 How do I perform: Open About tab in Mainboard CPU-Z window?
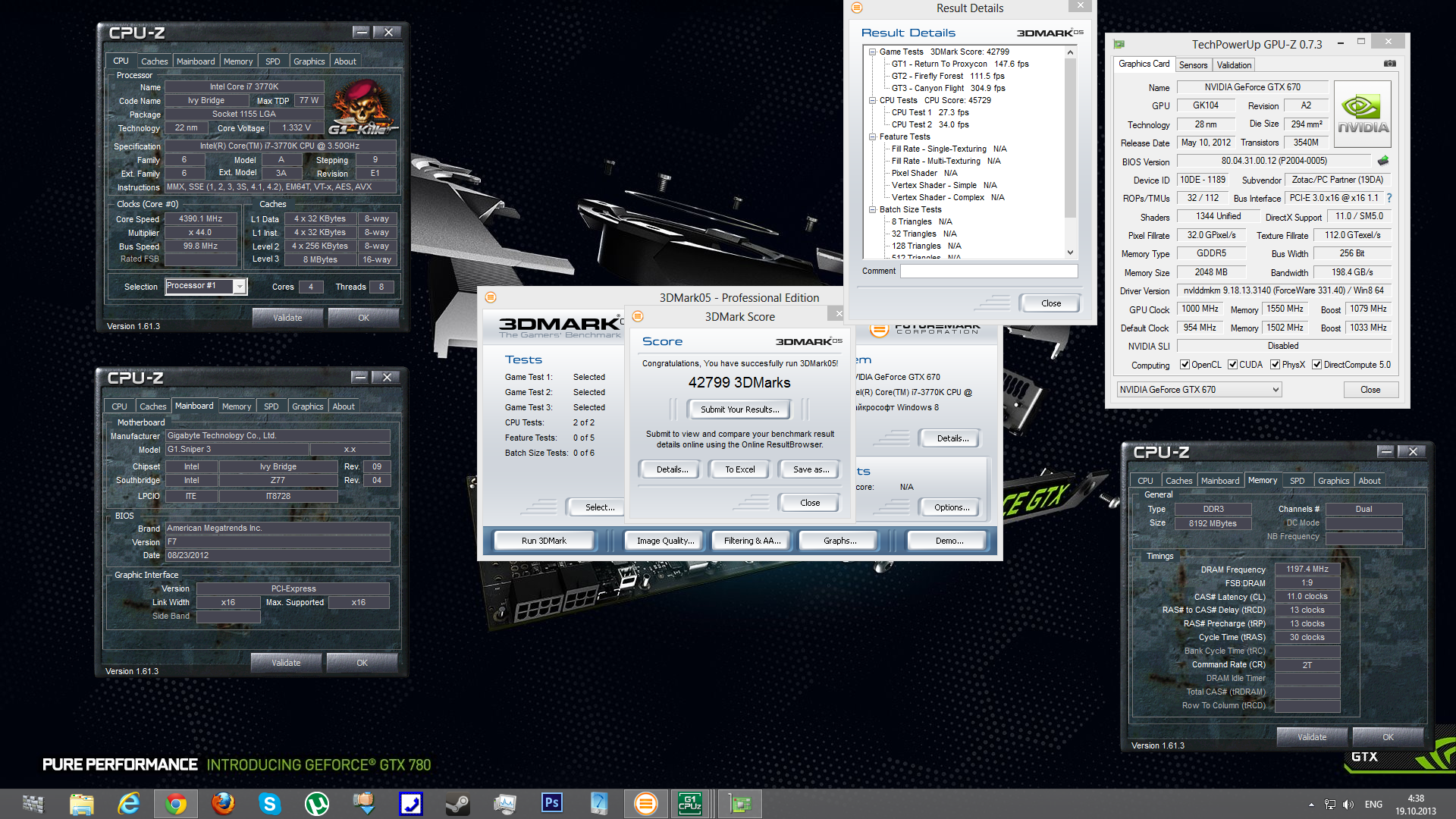point(344,406)
